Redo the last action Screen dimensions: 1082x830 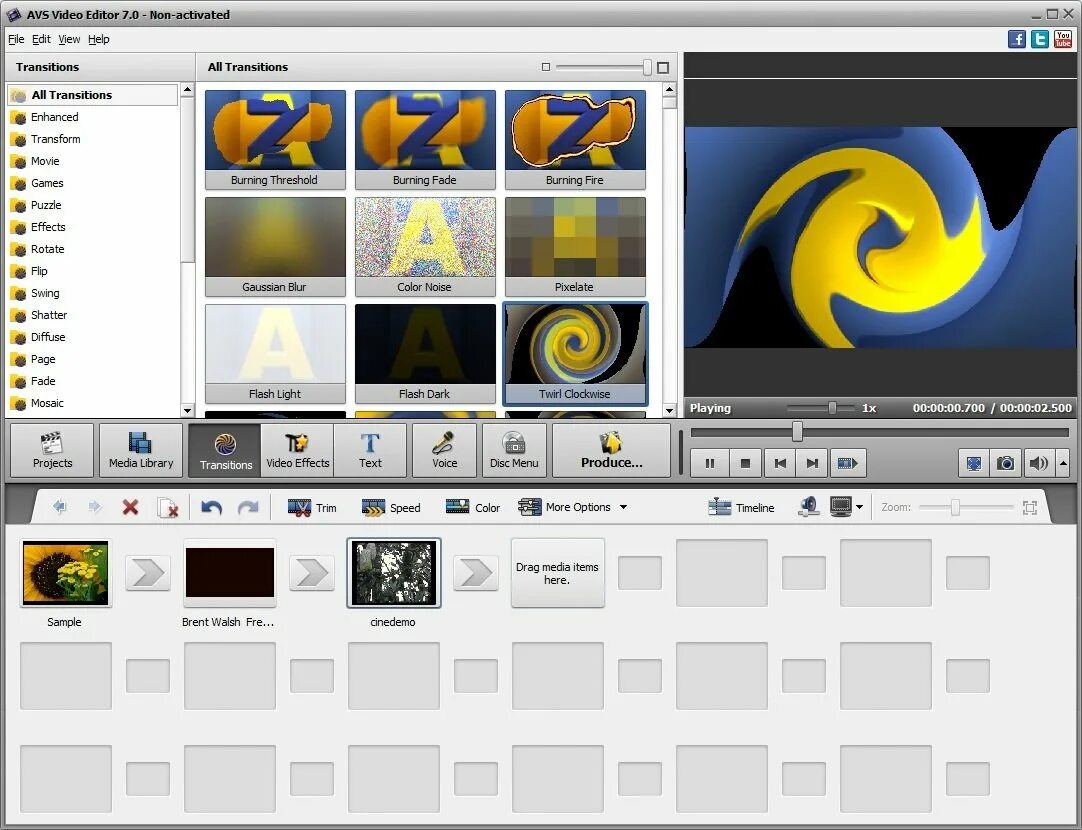click(x=248, y=508)
